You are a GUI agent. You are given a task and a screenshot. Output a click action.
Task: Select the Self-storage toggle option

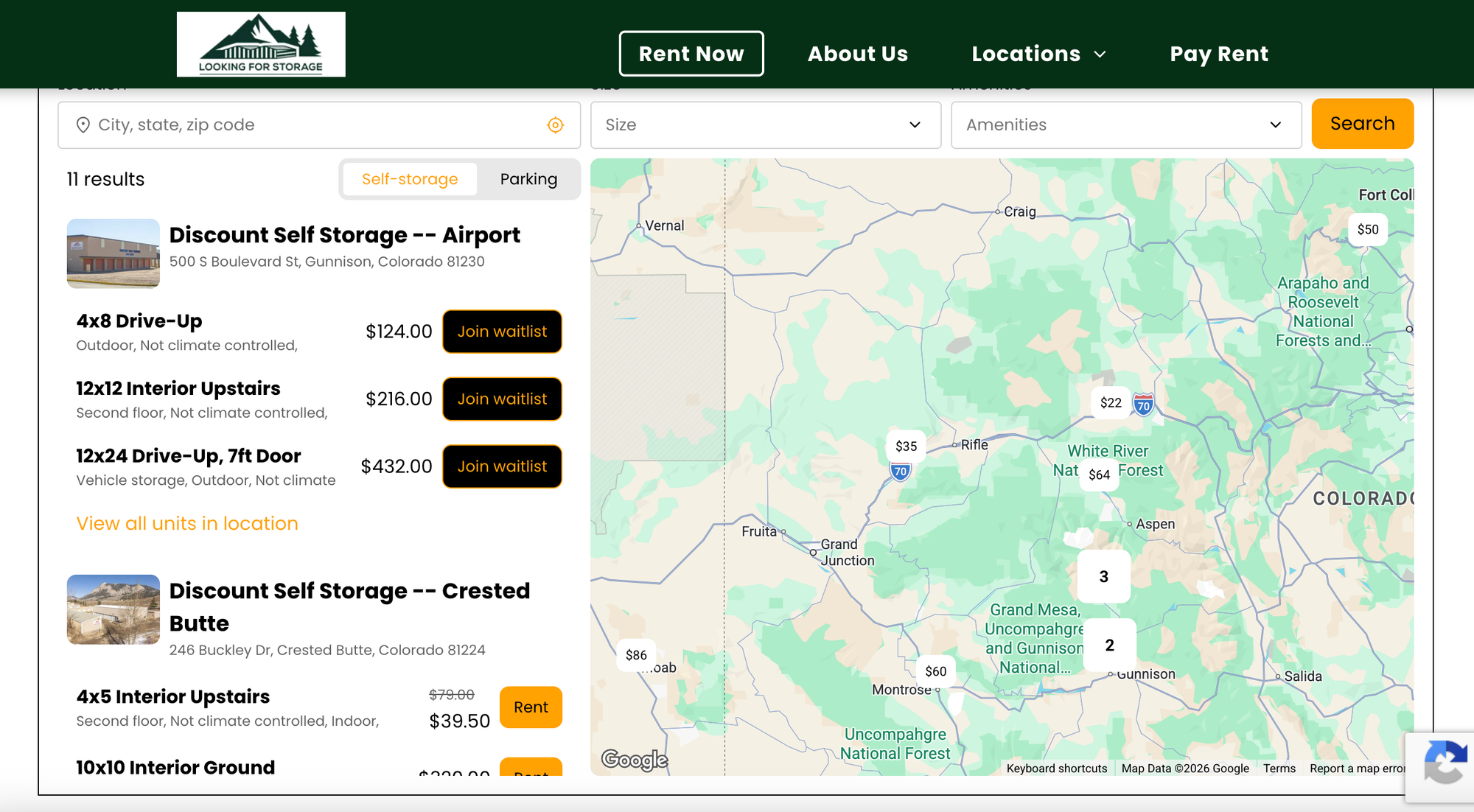(x=410, y=179)
